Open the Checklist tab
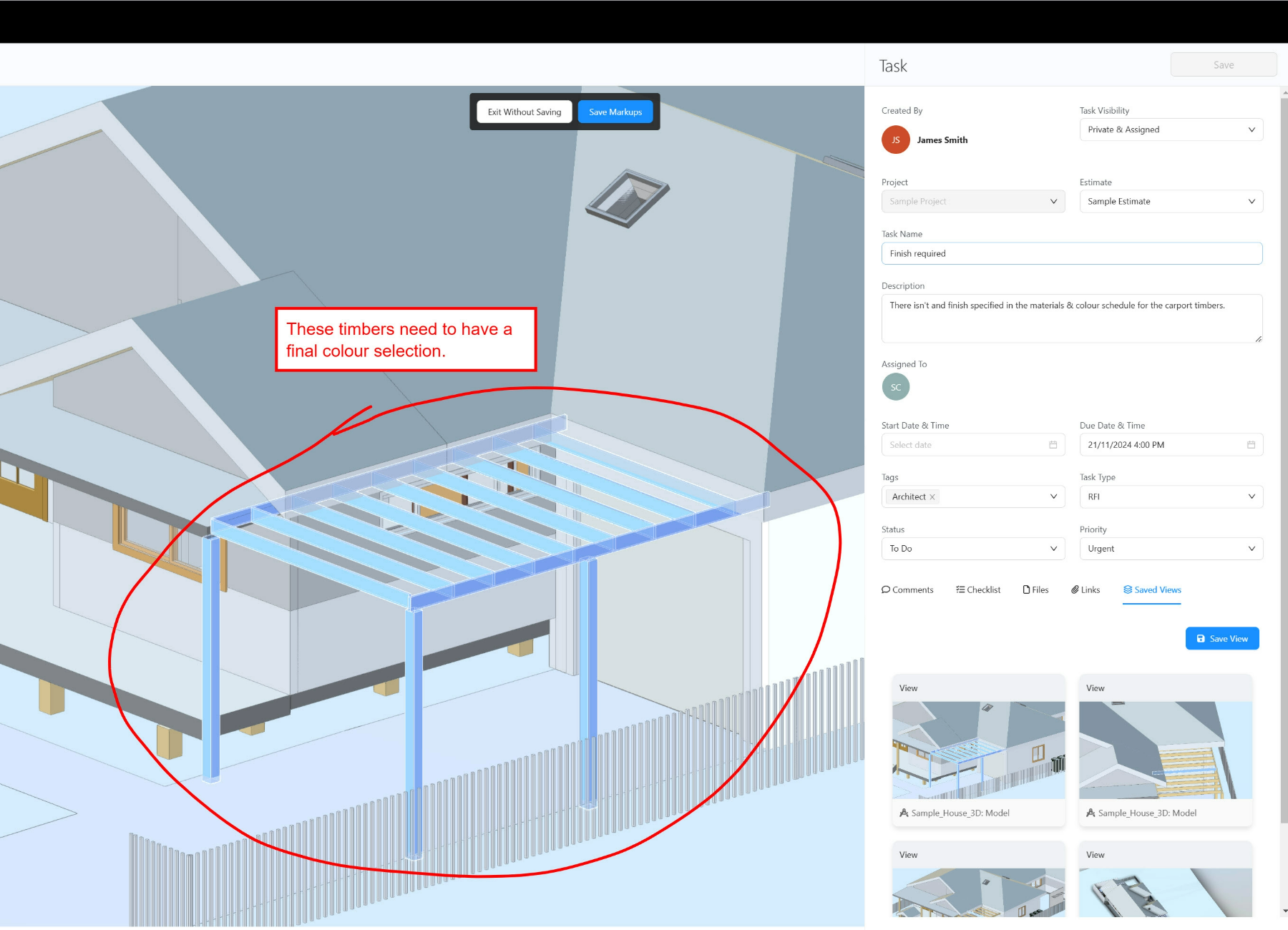This screenshot has height=930, width=1288. tap(982, 589)
